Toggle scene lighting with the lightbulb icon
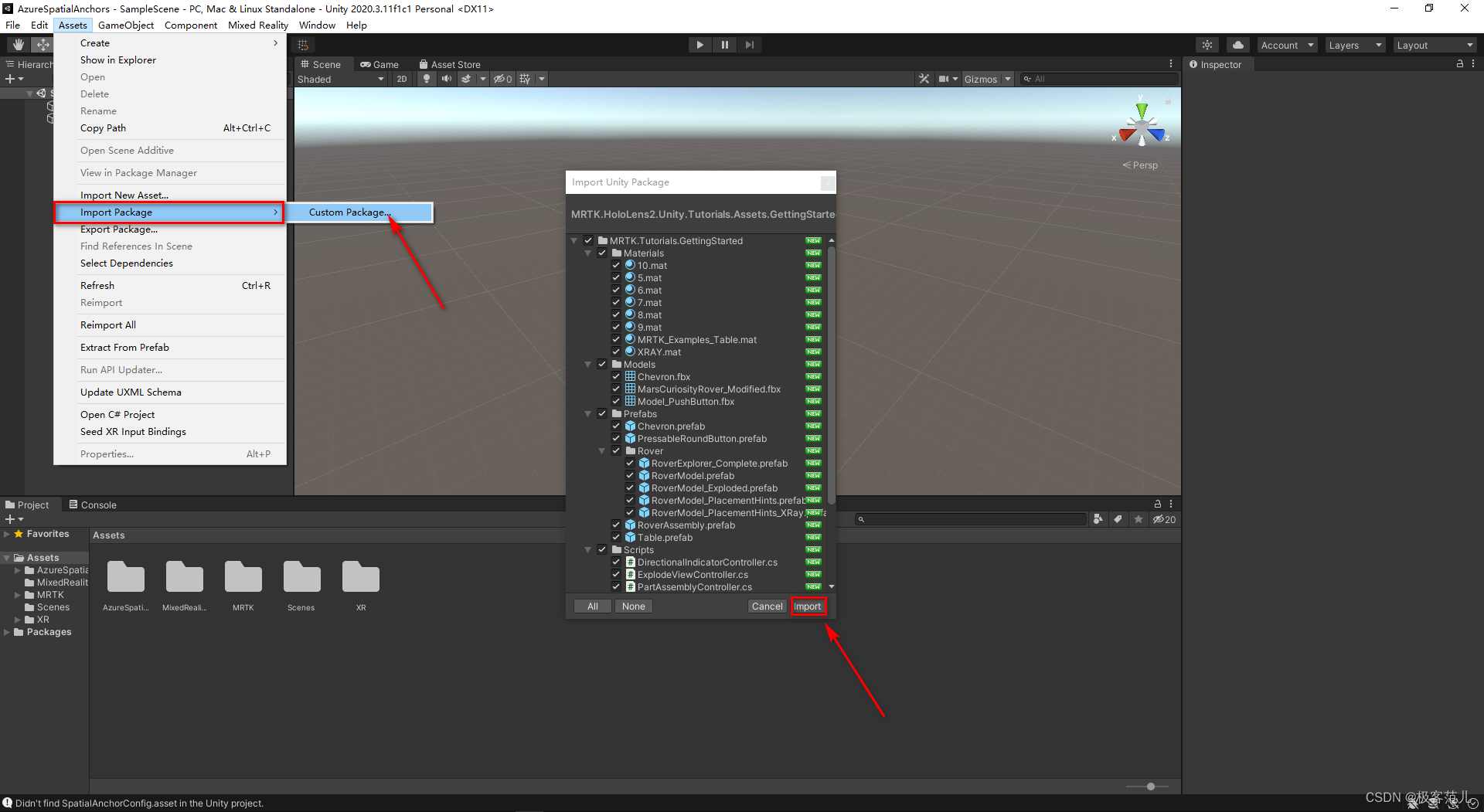This screenshot has height=812, width=1484. tap(426, 79)
